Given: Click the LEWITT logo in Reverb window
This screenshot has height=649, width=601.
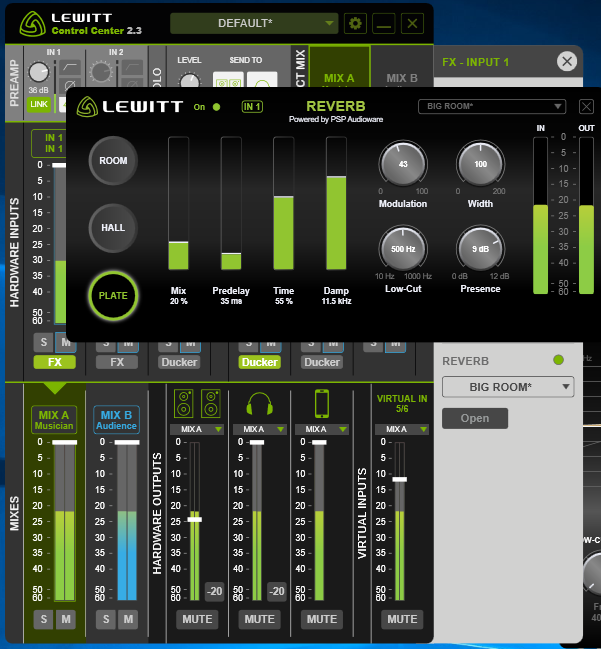Looking at the screenshot, I should pyautogui.click(x=130, y=107).
